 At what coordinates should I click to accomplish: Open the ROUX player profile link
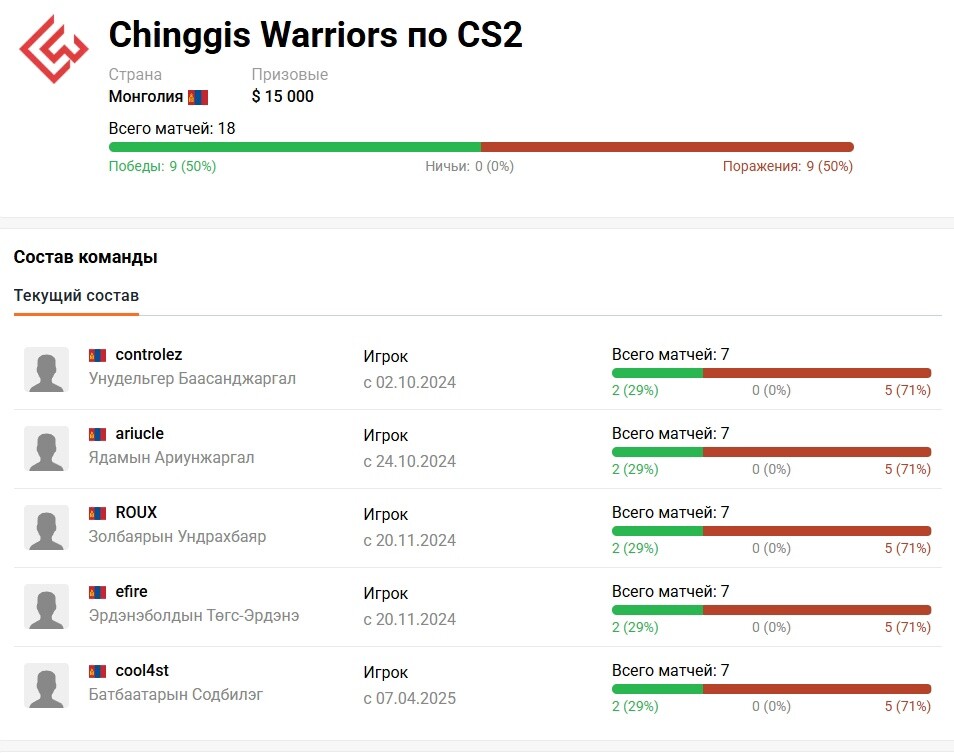[x=137, y=513]
